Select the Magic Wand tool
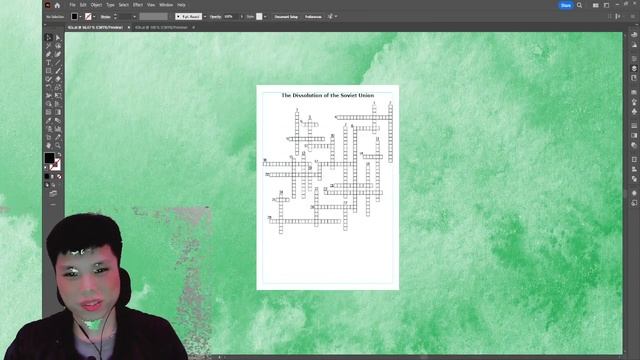 tap(49, 46)
